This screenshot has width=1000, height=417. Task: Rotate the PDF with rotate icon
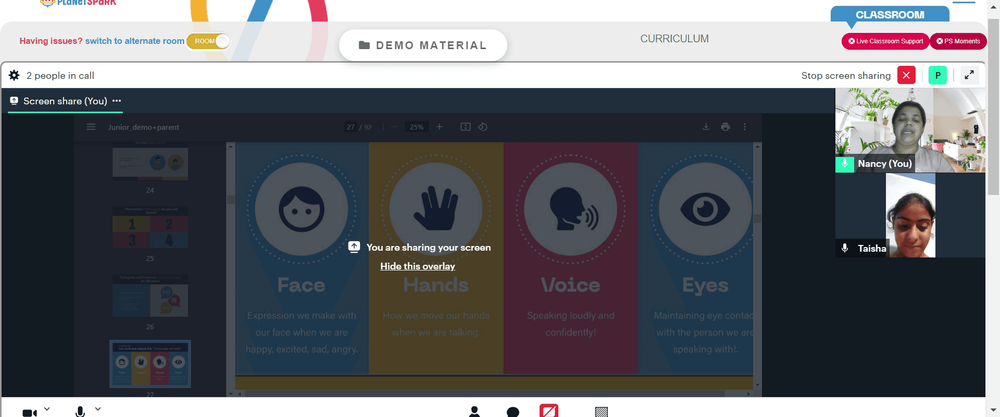tap(483, 127)
